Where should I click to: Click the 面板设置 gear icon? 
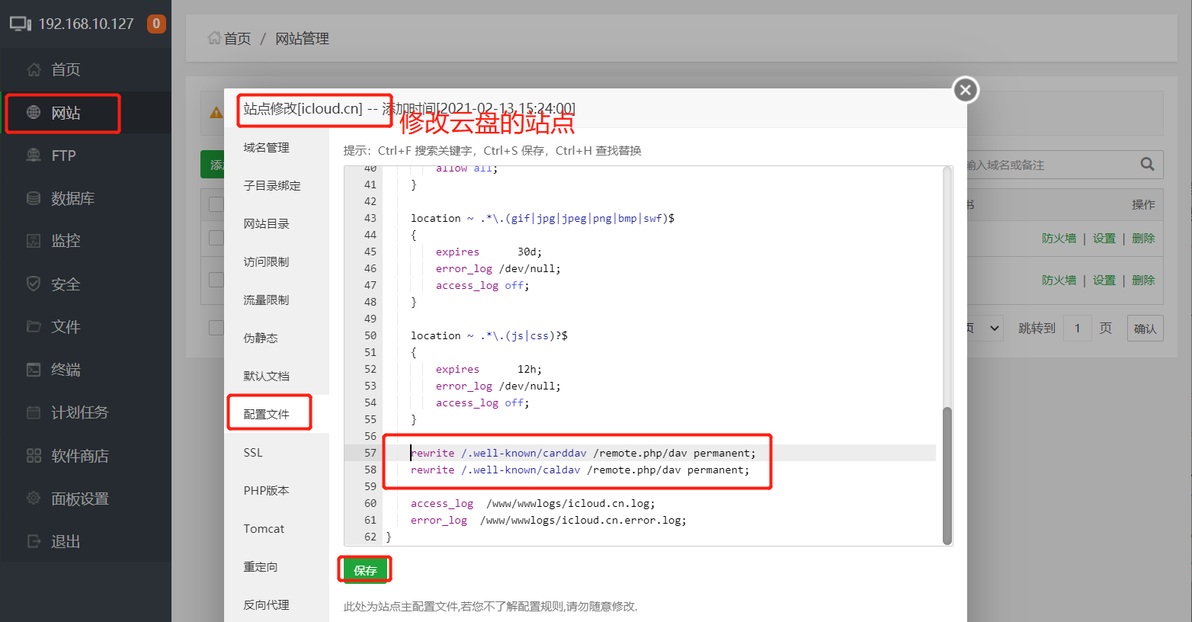33,498
